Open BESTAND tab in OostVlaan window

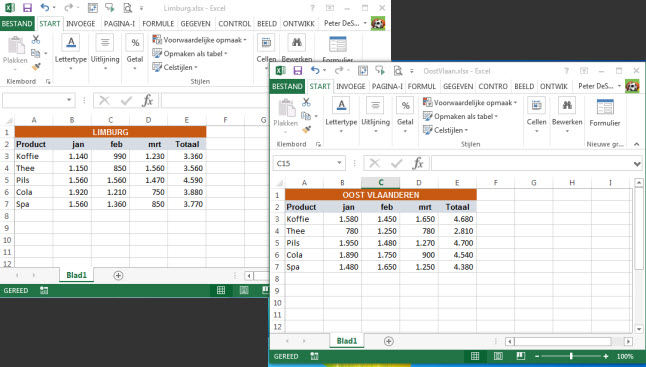(x=287, y=86)
